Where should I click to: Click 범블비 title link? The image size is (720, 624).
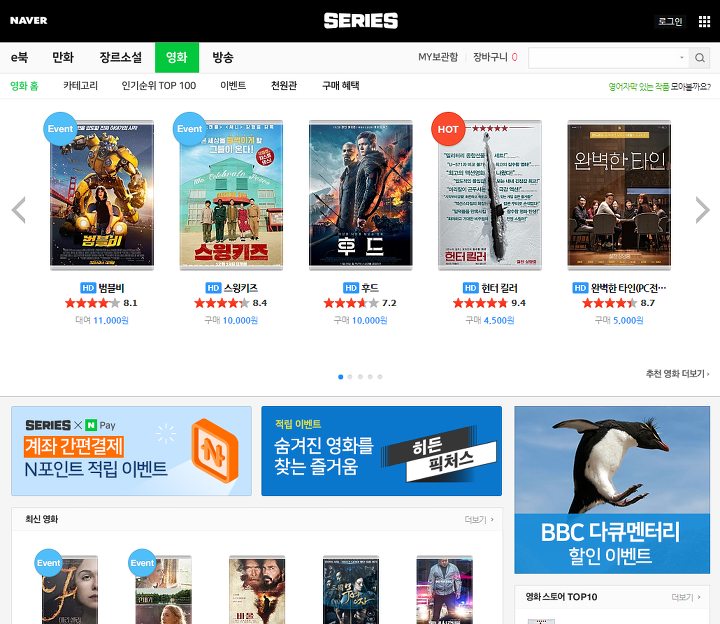(111, 288)
